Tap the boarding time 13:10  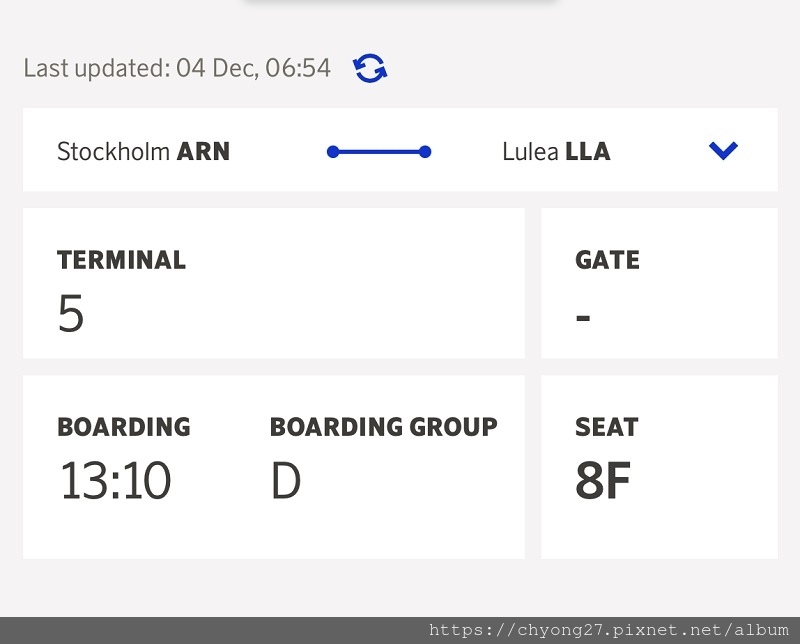click(115, 480)
